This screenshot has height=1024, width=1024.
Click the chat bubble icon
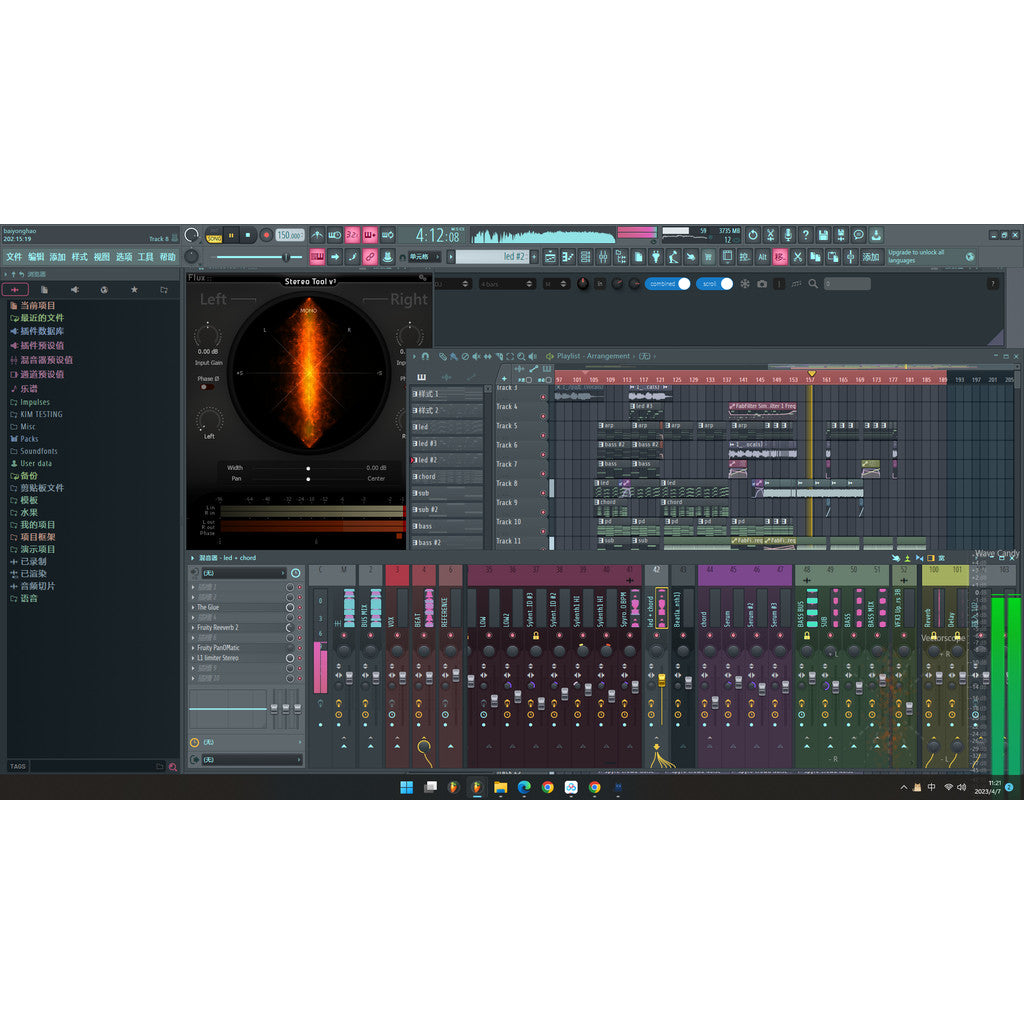859,235
